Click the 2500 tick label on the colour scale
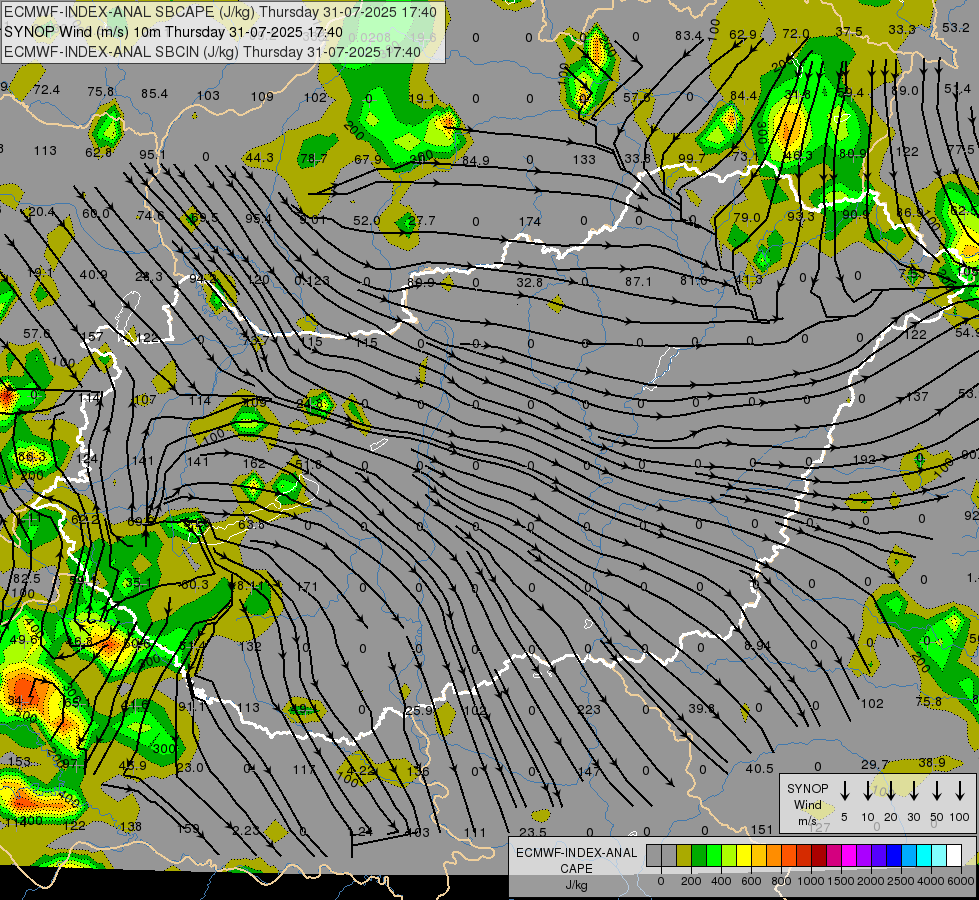This screenshot has width=979, height=900. (x=901, y=881)
